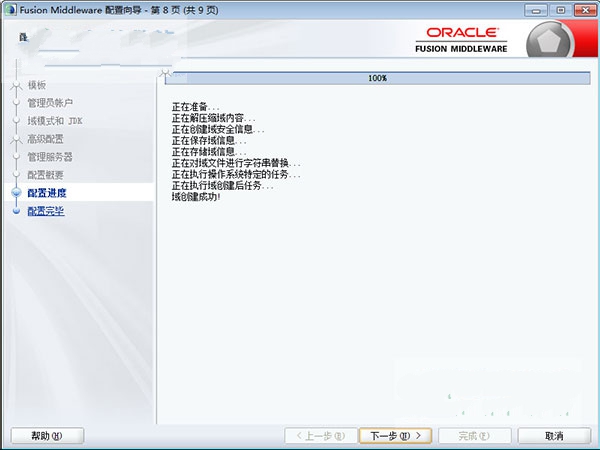This screenshot has height=450, width=600.
Task: Click the 正在执行操作系统特定的任务... log line
Action: [236, 174]
